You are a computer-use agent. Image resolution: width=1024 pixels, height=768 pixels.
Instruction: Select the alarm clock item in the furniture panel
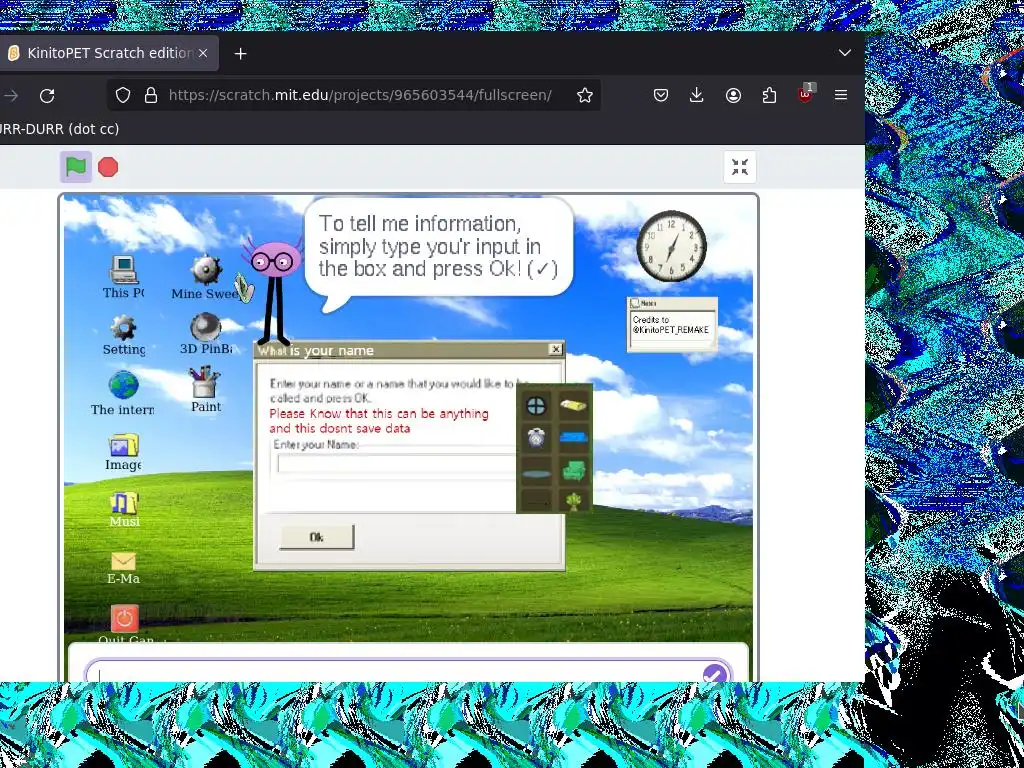[536, 437]
